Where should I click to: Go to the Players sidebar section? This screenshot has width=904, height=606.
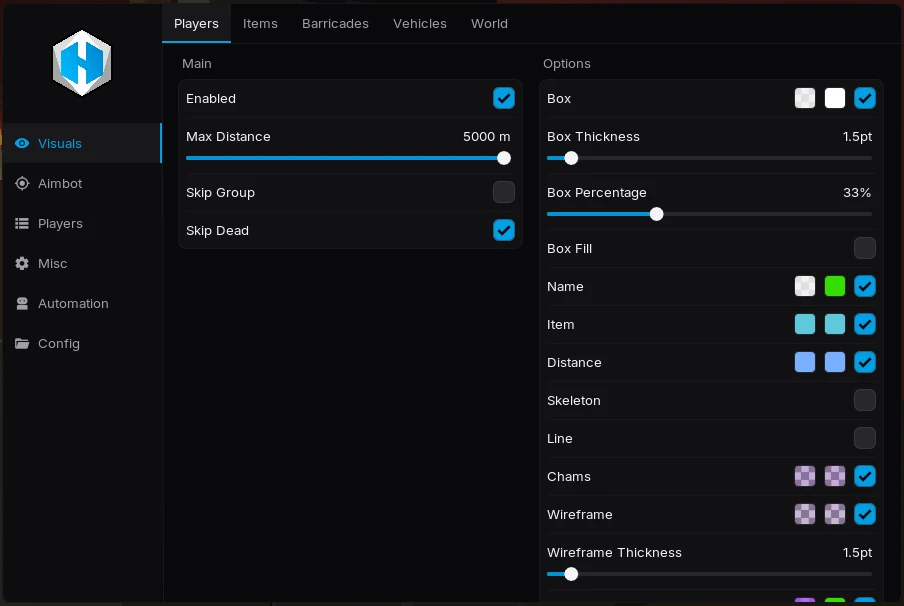(x=82, y=223)
